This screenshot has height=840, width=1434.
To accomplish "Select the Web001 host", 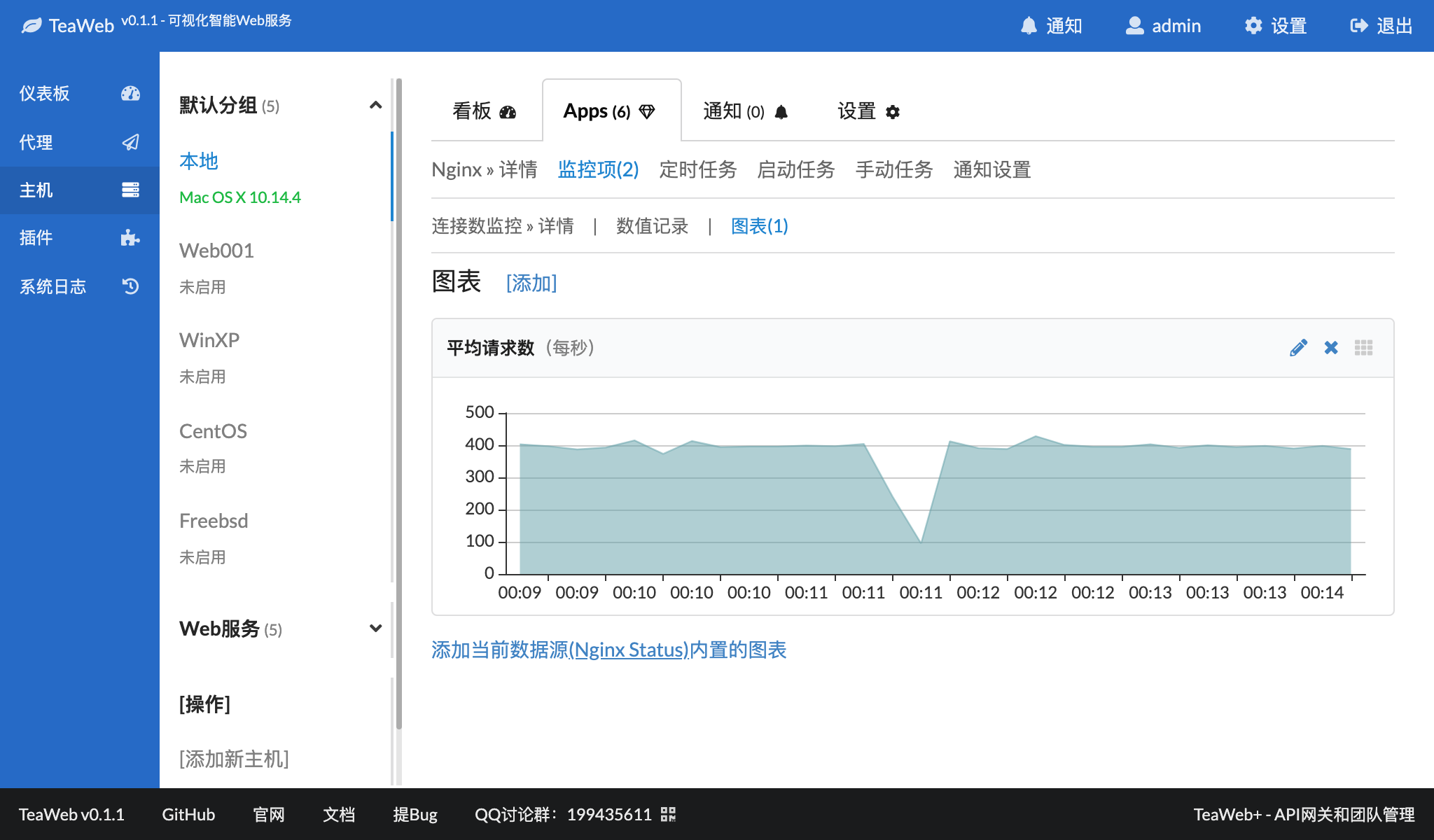I will click(x=216, y=251).
